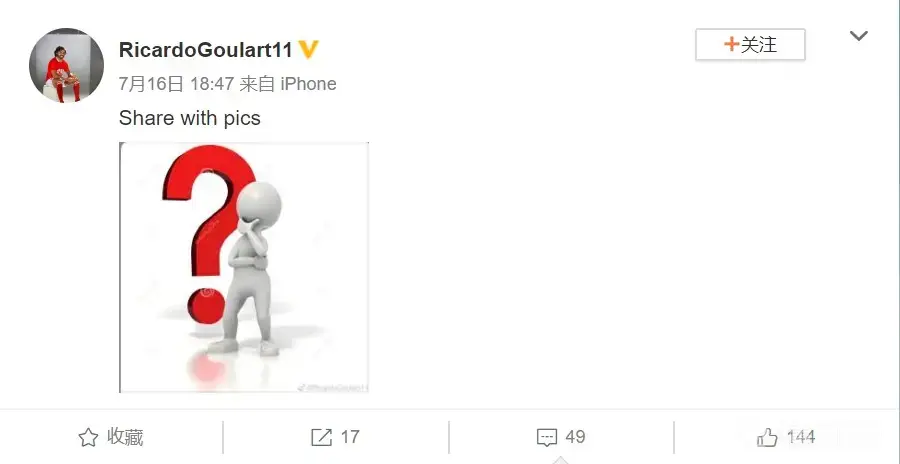900x464 pixels.
Task: Open comments via the 49 count
Action: pyautogui.click(x=575, y=438)
